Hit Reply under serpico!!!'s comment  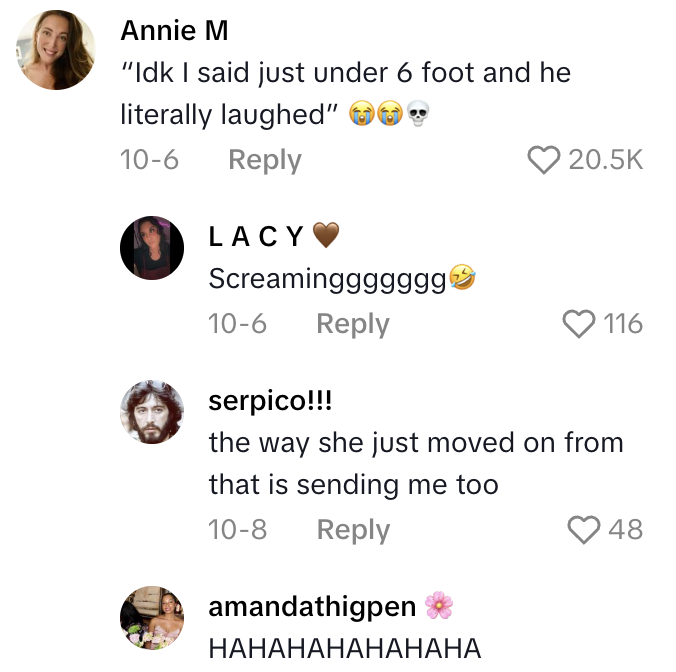353,530
